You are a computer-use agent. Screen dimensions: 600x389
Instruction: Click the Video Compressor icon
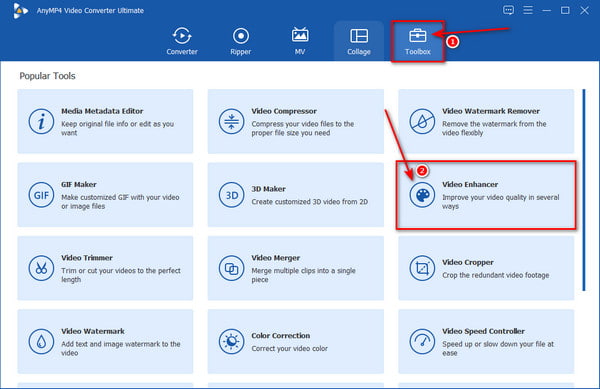[231, 122]
